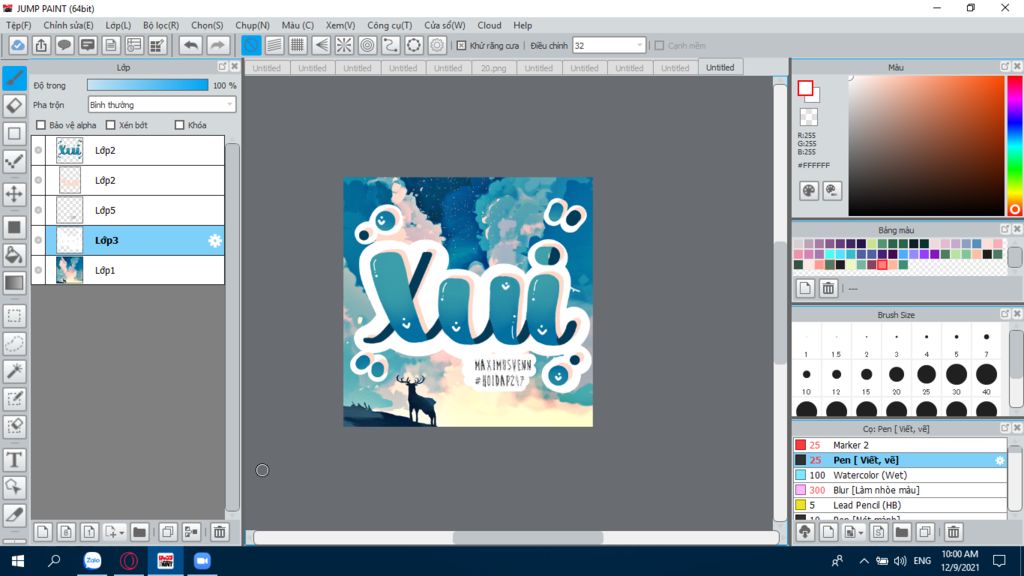Choose the Lasso selection tool
The width and height of the screenshot is (1024, 576).
click(x=14, y=344)
